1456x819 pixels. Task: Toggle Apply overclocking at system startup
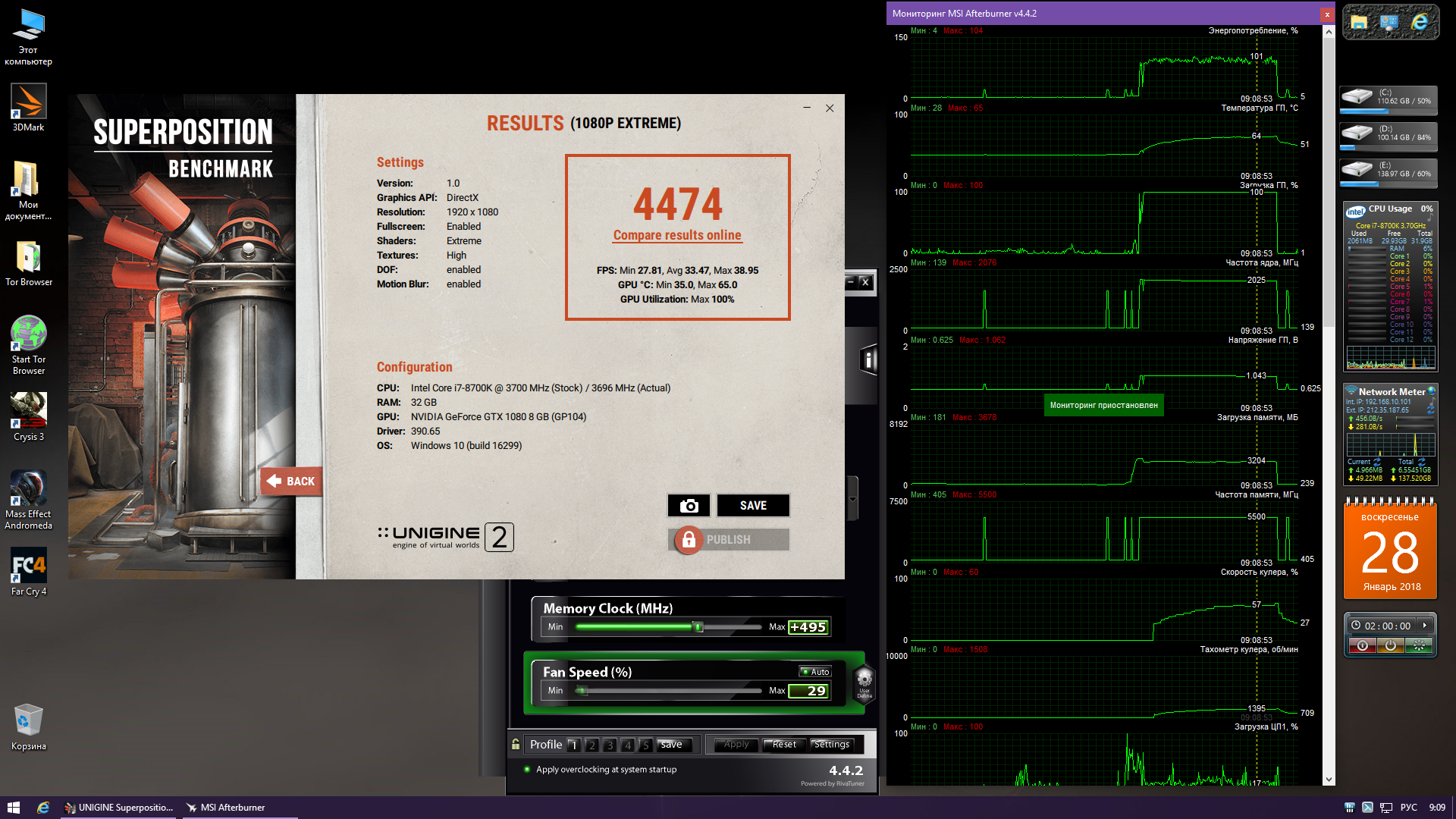click(527, 769)
